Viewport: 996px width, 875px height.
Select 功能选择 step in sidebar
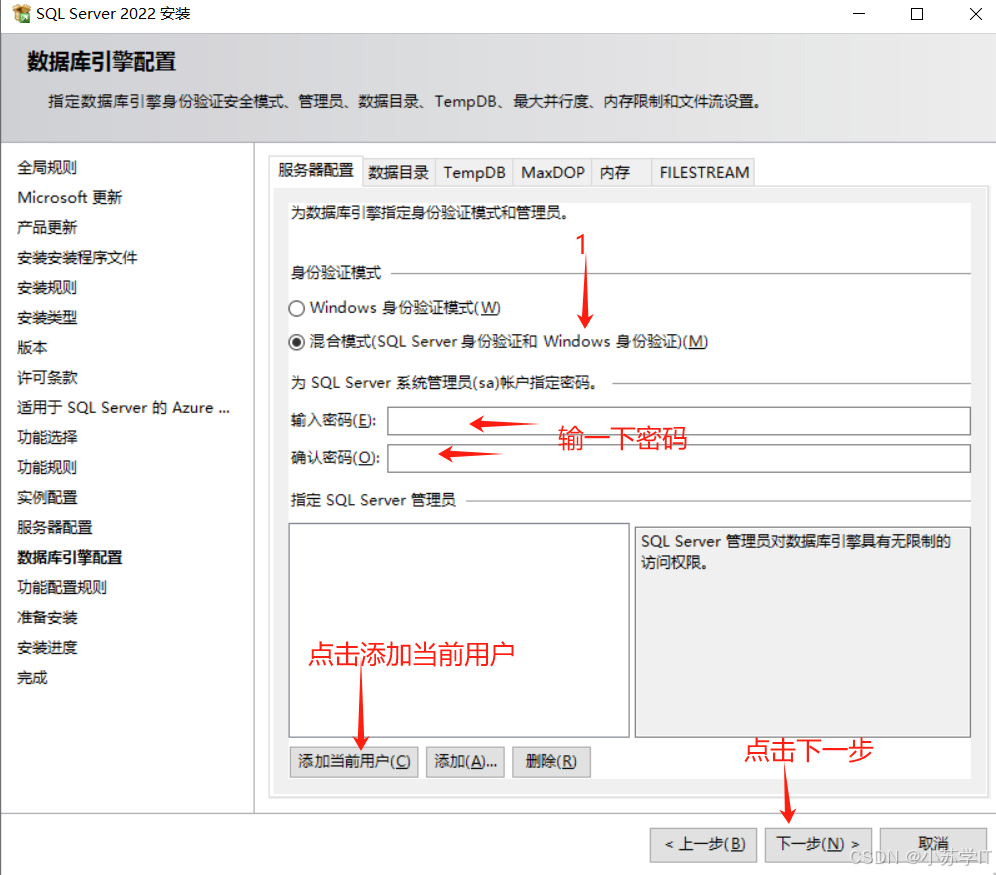click(x=47, y=438)
